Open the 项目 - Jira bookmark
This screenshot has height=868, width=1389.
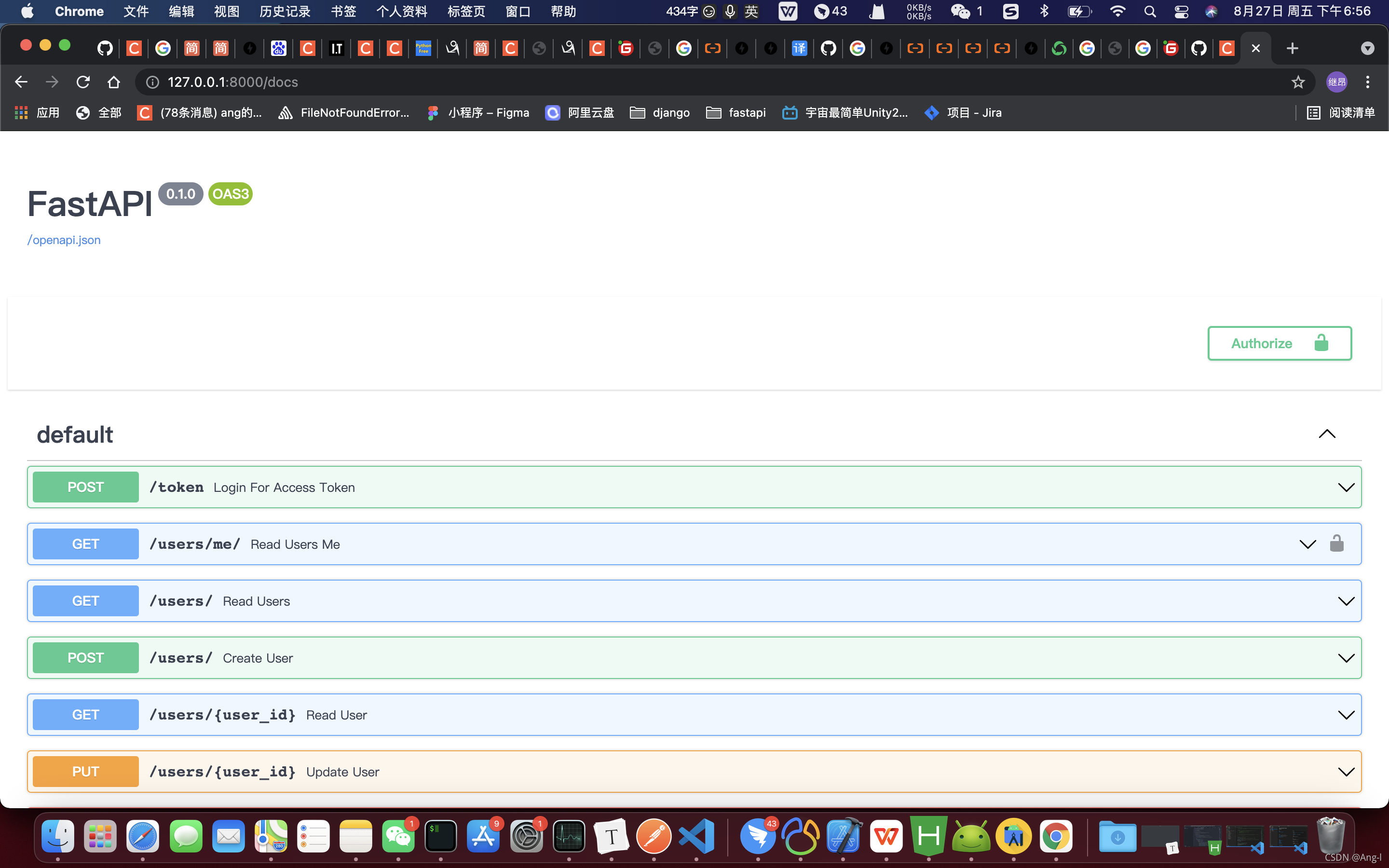963,112
